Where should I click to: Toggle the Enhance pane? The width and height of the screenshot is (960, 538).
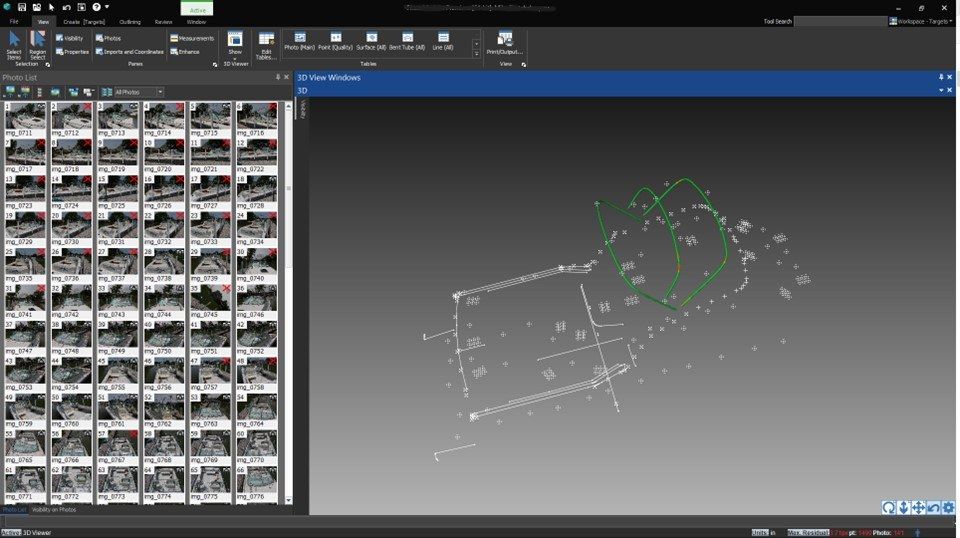coord(184,52)
